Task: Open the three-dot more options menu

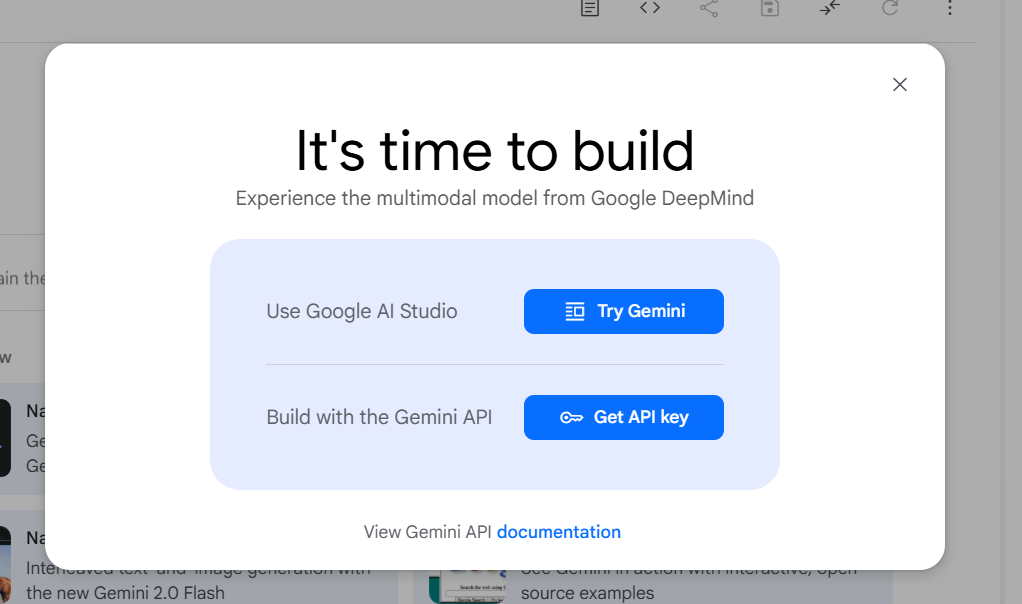Action: coord(949,9)
